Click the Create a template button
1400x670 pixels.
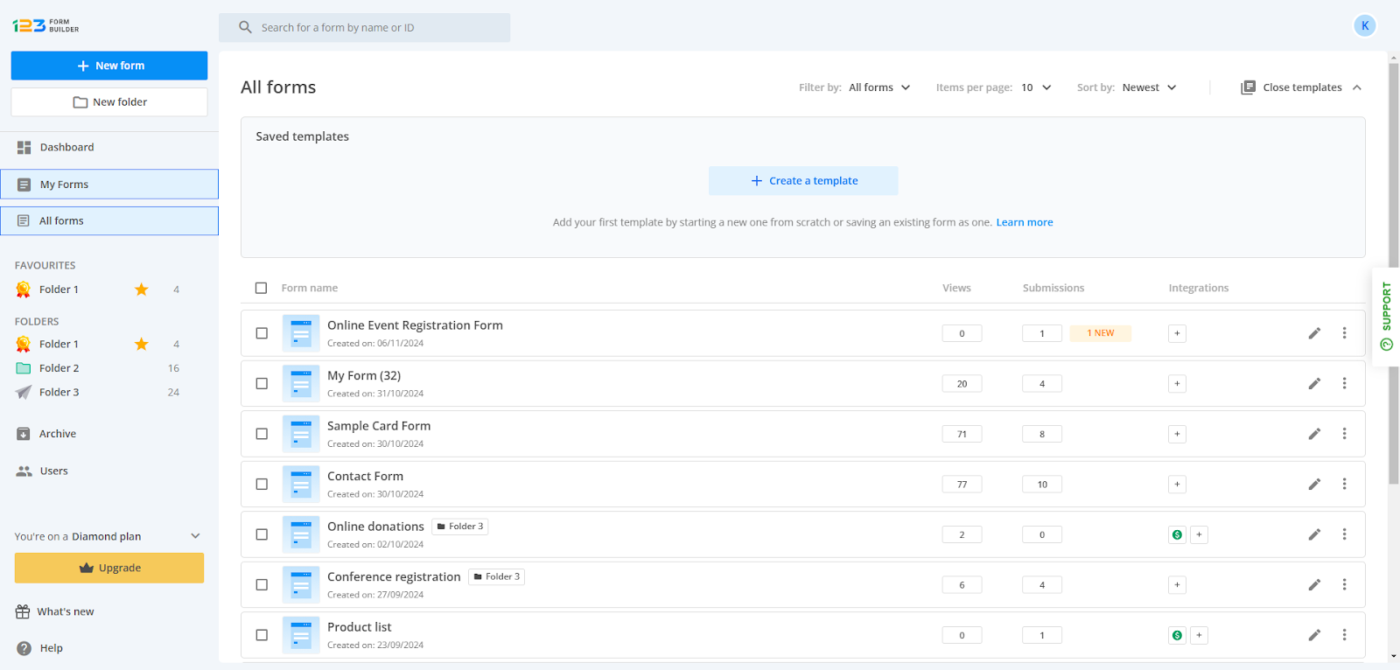(x=803, y=181)
